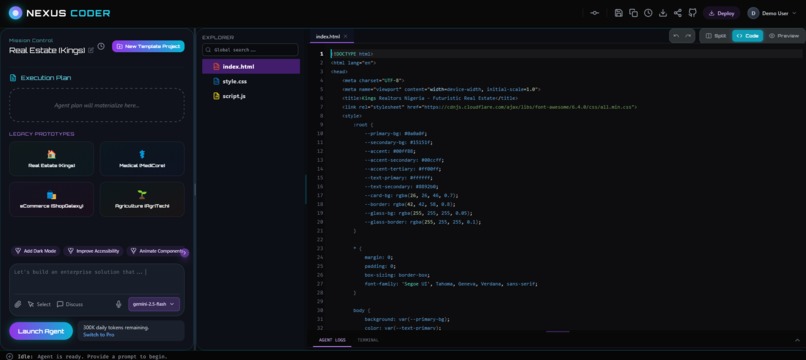Choose Improve Accessibility suggestion chip
This screenshot has width=806, height=360.
[93, 251]
